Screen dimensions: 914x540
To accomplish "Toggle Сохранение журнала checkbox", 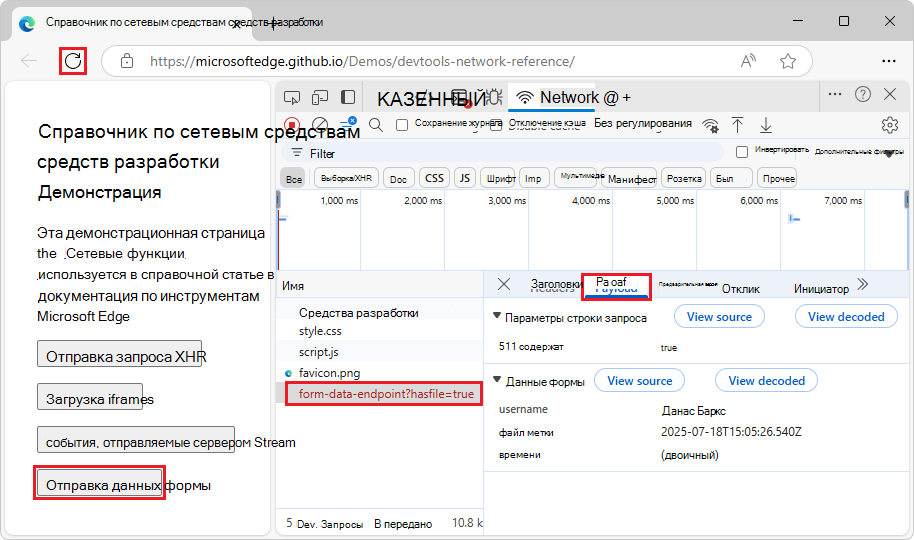I will tap(402, 125).
